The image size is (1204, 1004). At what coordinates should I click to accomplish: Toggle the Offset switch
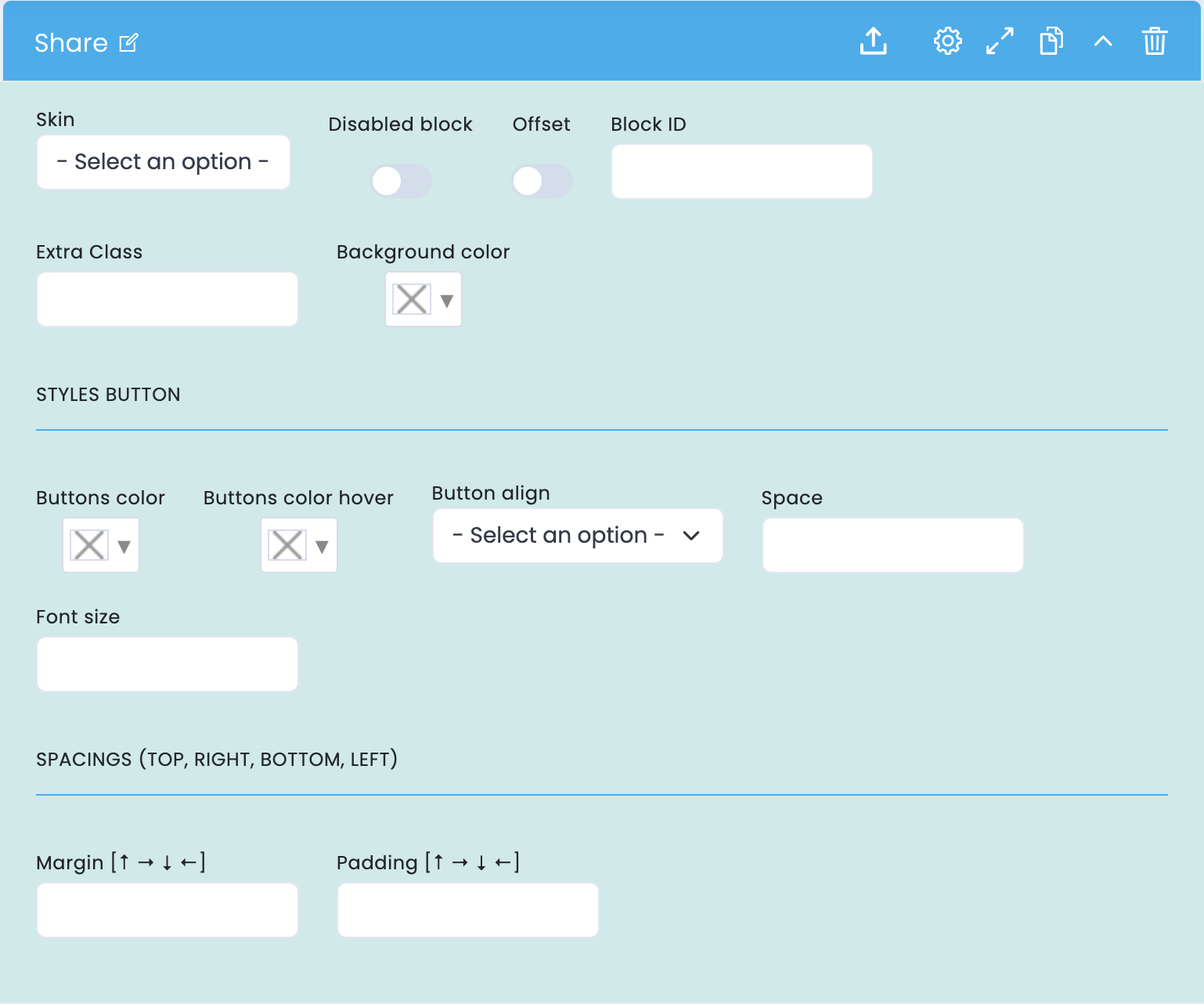(542, 181)
